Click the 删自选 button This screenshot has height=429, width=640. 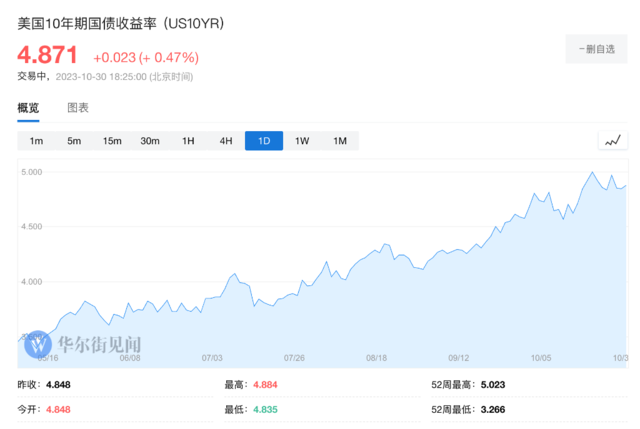pos(596,49)
